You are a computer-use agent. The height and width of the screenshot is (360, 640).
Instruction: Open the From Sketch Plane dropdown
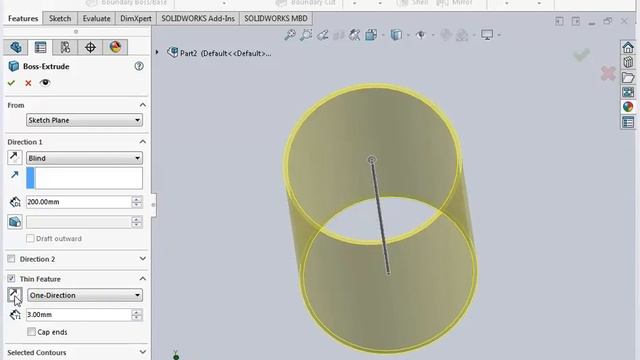84,120
